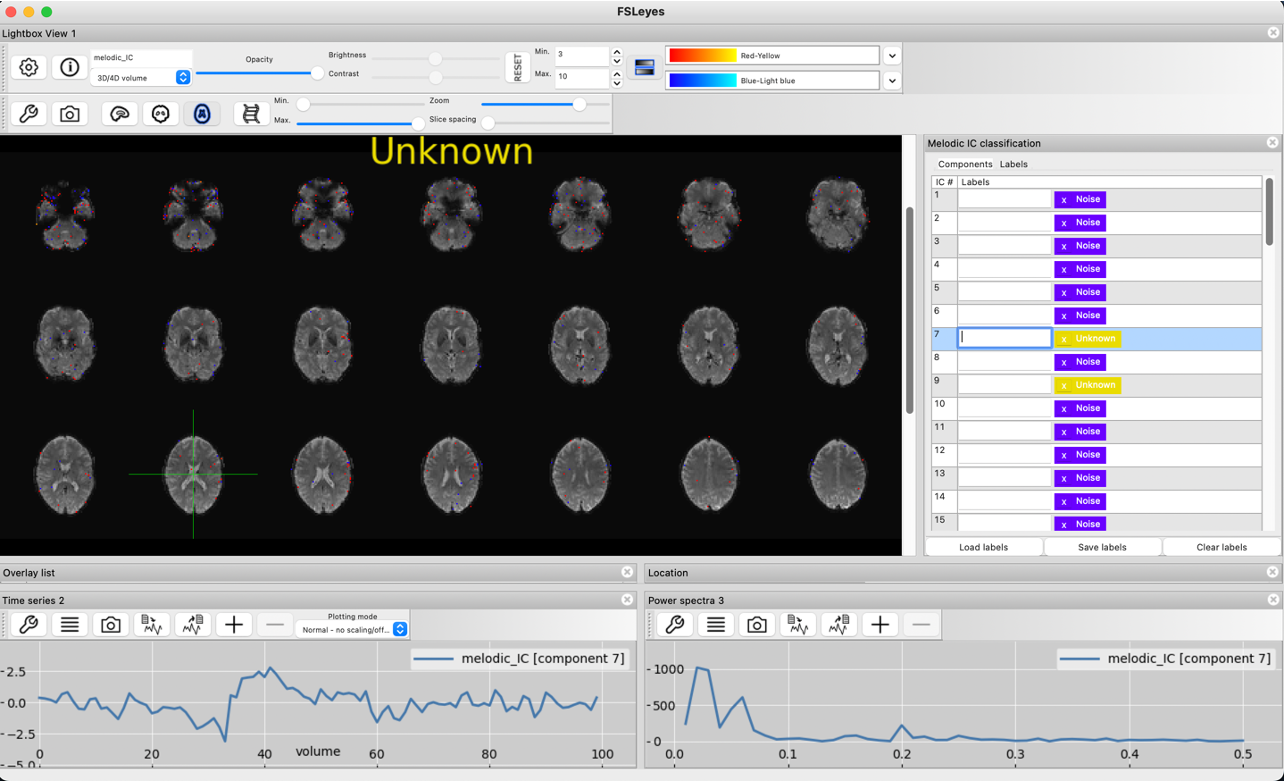This screenshot has width=1284, height=782.
Task: Toggle the highlighted third slice plane button
Action: pos(202,114)
